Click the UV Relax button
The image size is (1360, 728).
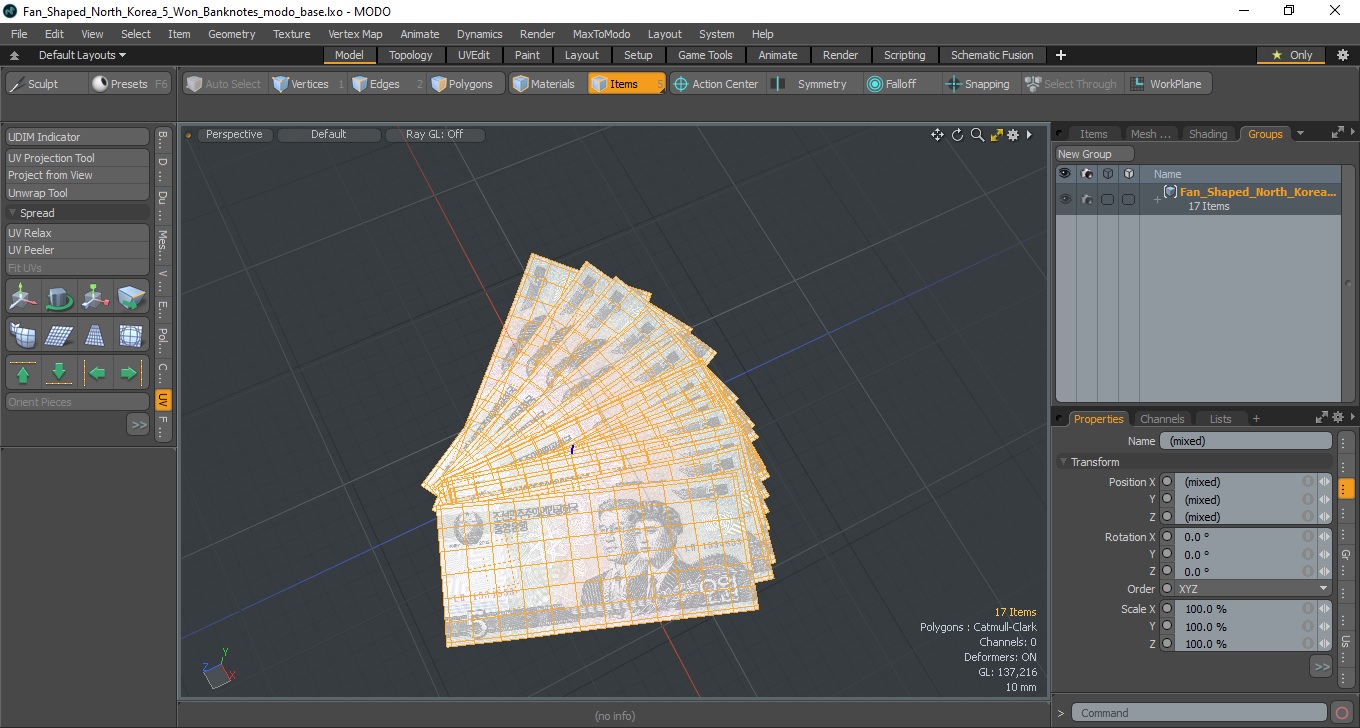[x=78, y=233]
